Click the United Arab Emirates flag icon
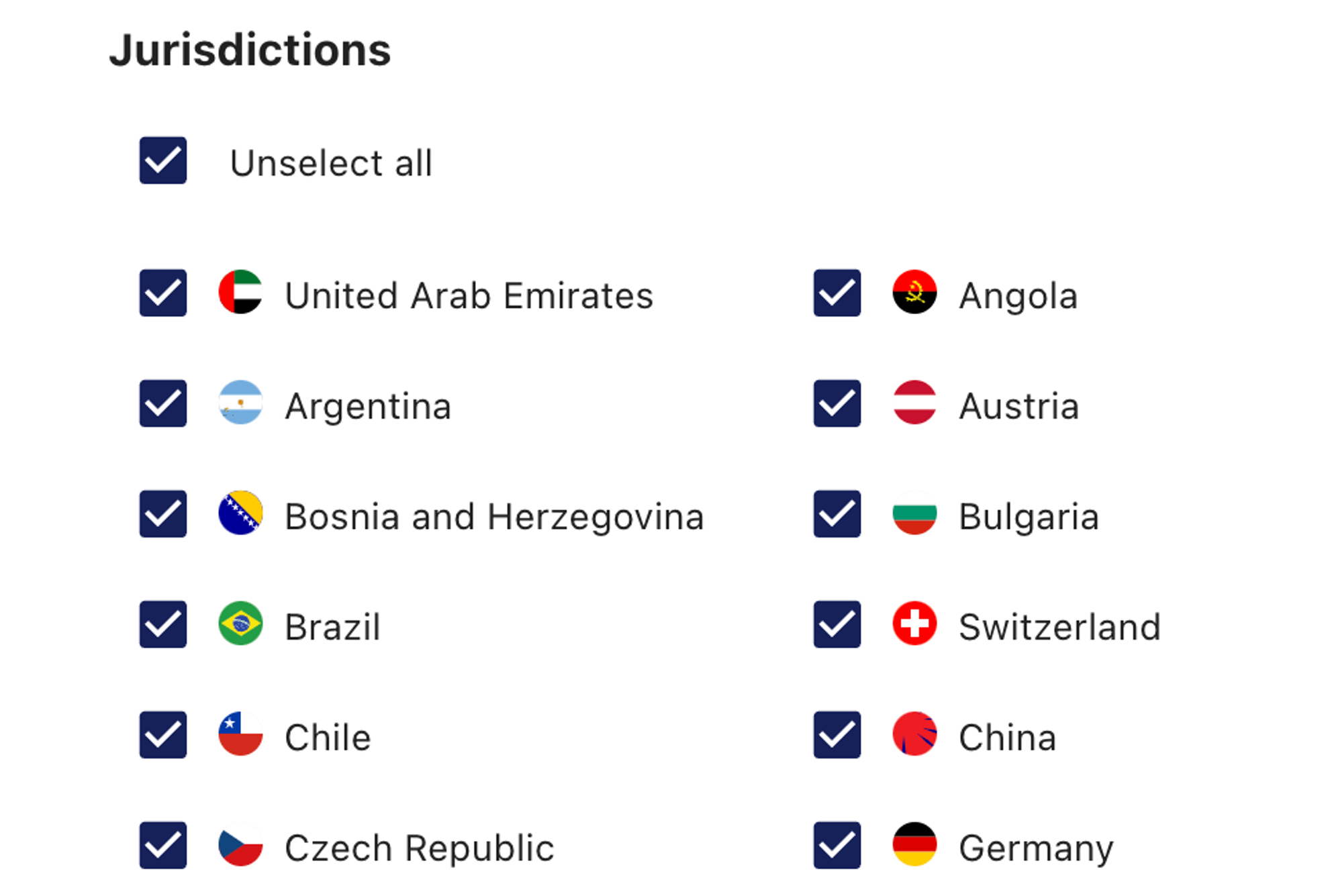The height and width of the screenshot is (896, 1328). coord(240,292)
